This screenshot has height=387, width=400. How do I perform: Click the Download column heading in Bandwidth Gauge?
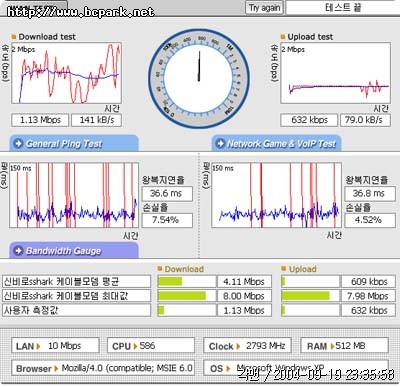(x=184, y=269)
